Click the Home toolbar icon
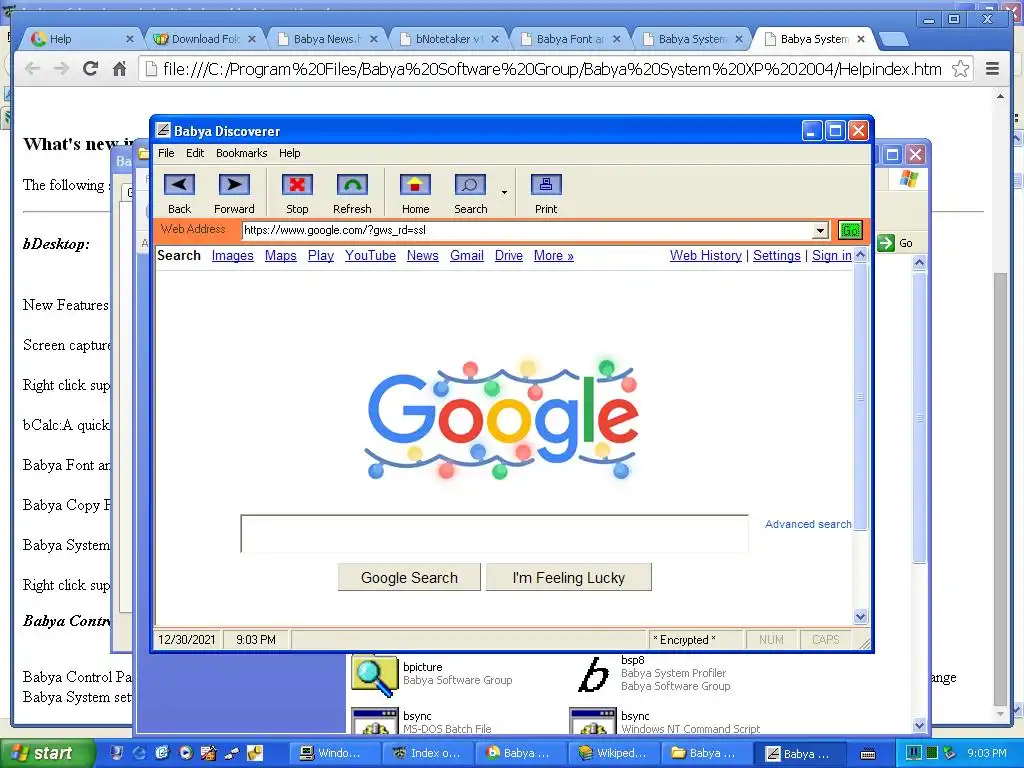Screen dimensions: 1024x768 (x=415, y=185)
